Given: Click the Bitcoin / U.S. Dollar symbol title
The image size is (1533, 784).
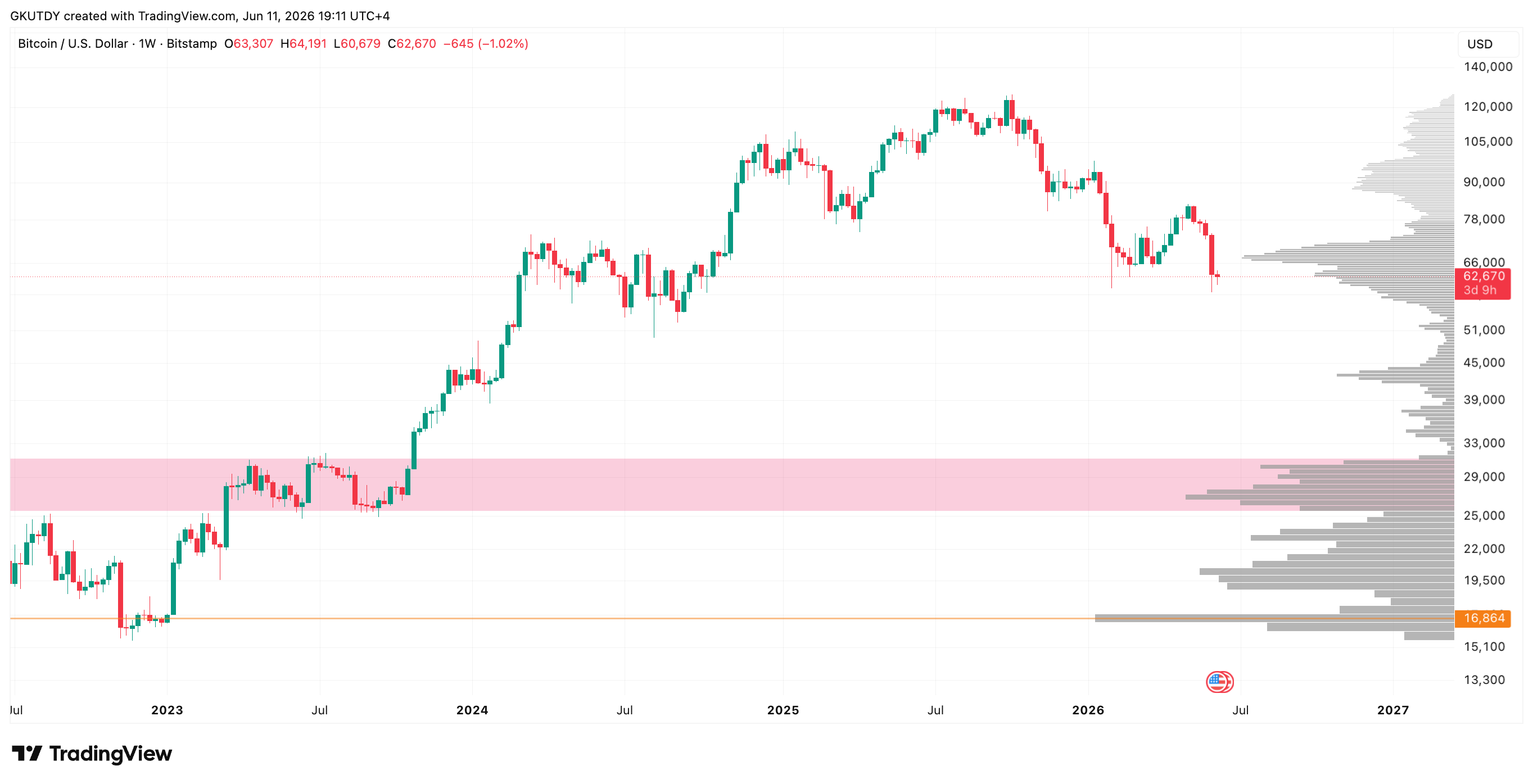Looking at the screenshot, I should tap(73, 43).
